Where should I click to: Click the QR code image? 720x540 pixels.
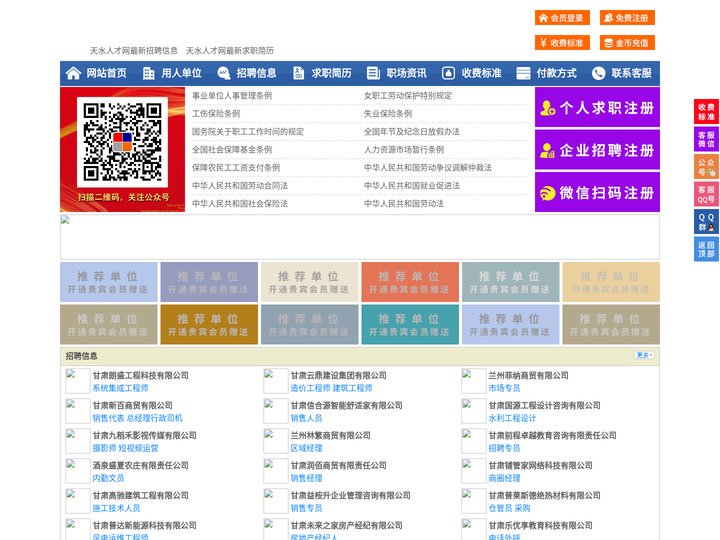[x=122, y=142]
